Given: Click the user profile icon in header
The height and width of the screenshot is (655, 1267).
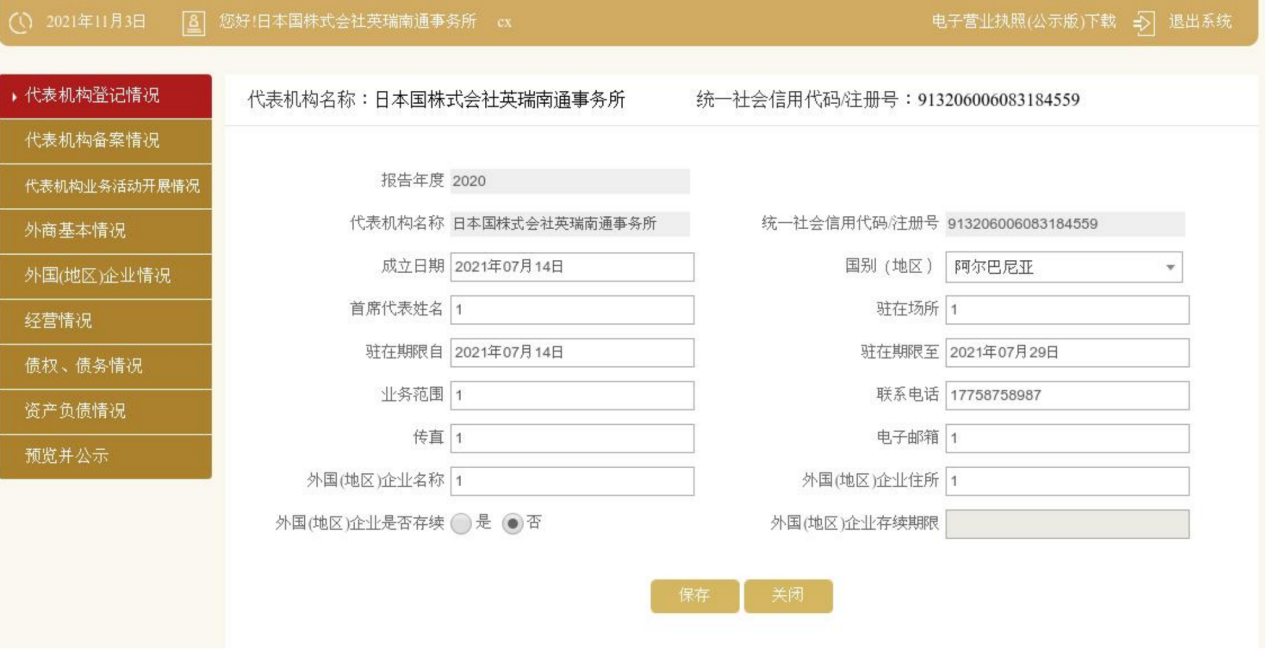Looking at the screenshot, I should pos(195,22).
